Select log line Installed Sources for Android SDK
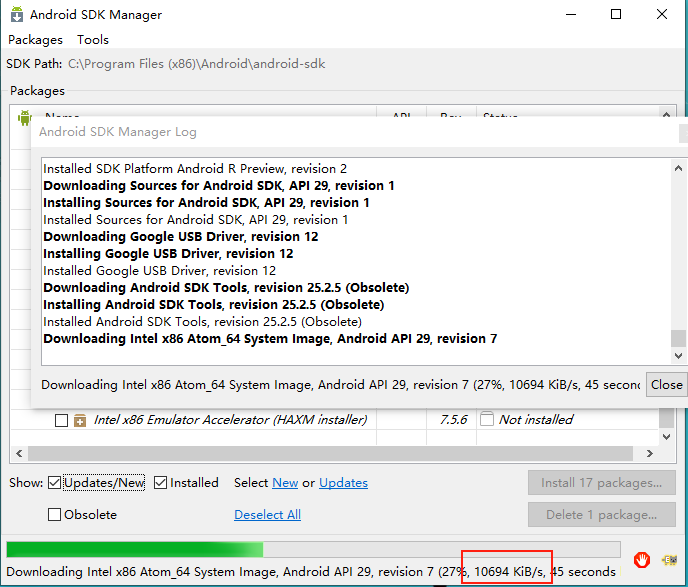688x587 pixels. pos(196,220)
